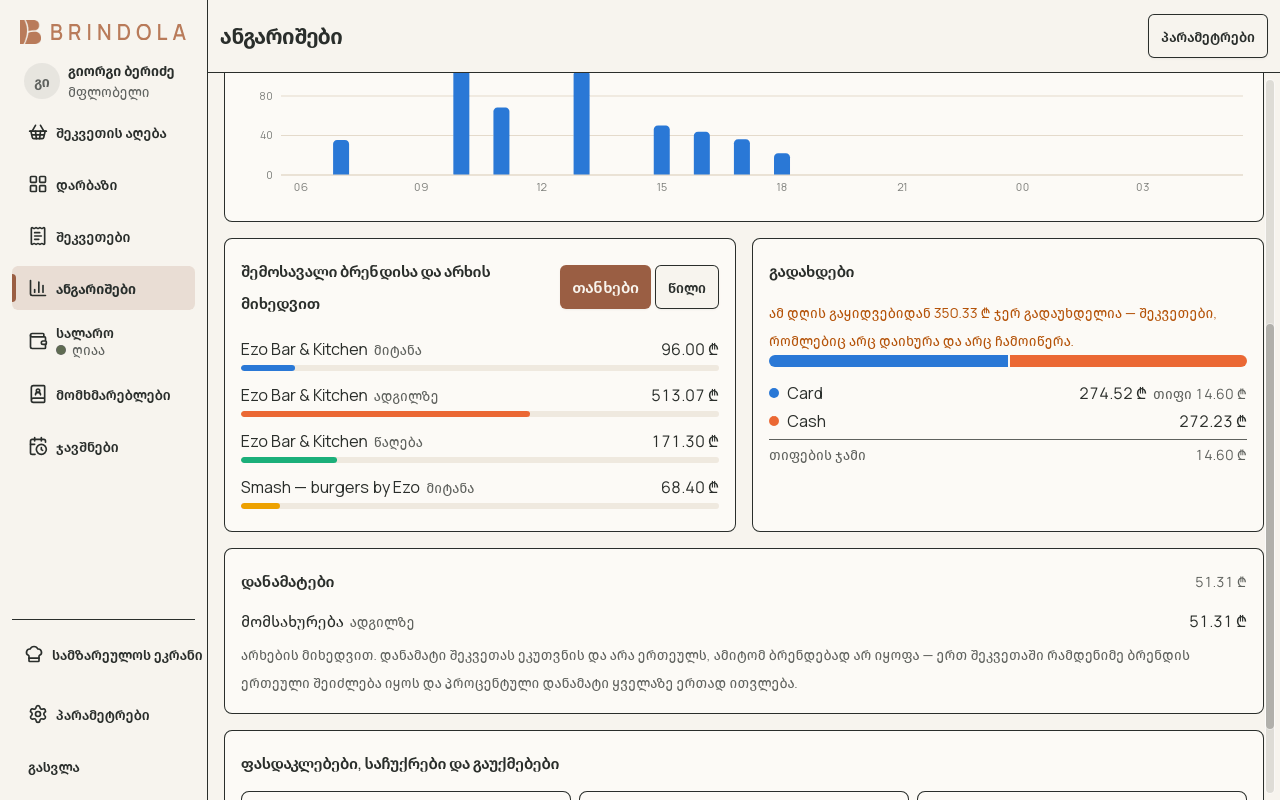Click the wallet icon for სალარო
The height and width of the screenshot is (800, 1280).
(x=38, y=341)
